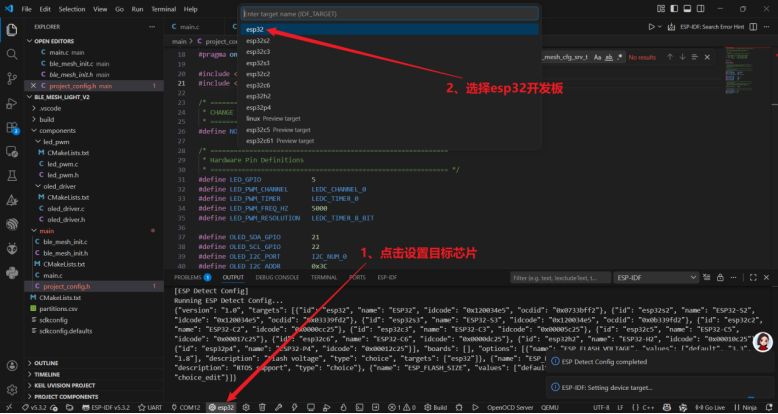Collapse the led_pwm folder
This screenshot has height=414, width=778.
56,142
